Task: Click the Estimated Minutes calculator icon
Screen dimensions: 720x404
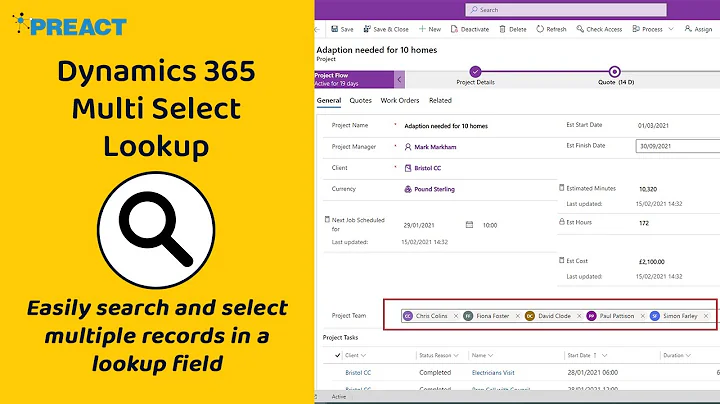Action: (x=562, y=188)
